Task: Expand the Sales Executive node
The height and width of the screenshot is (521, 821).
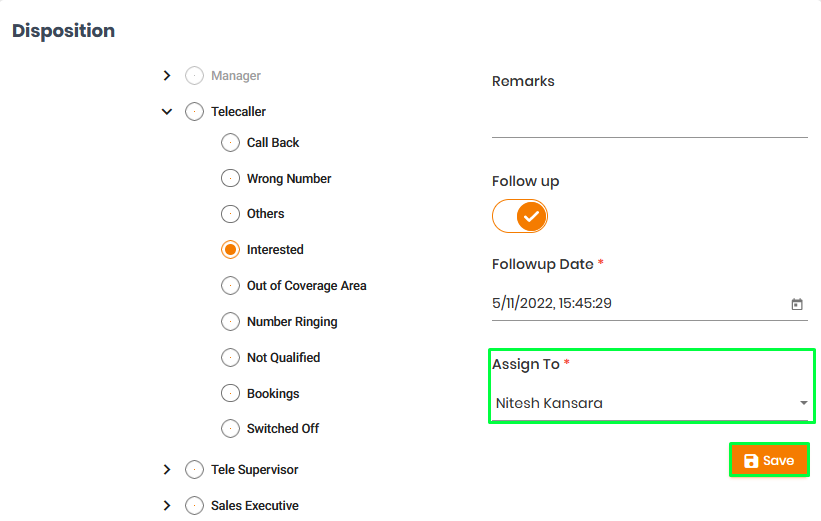Action: pos(167,505)
